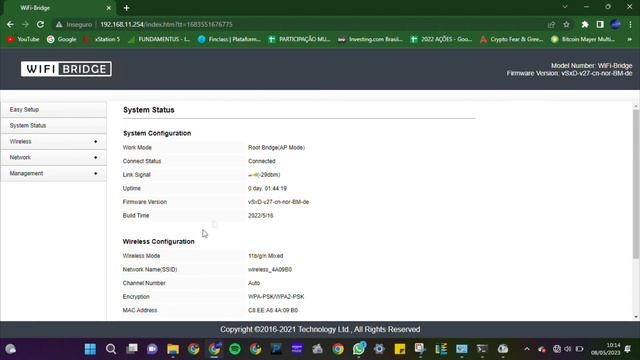This screenshot has height=360, width=640.
Task: Open Sticky Notes from the taskbar
Action: [x=400, y=349]
